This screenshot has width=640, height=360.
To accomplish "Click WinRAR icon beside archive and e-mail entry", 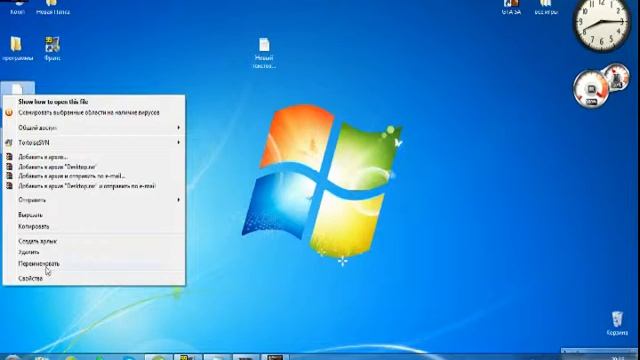I will coord(9,176).
